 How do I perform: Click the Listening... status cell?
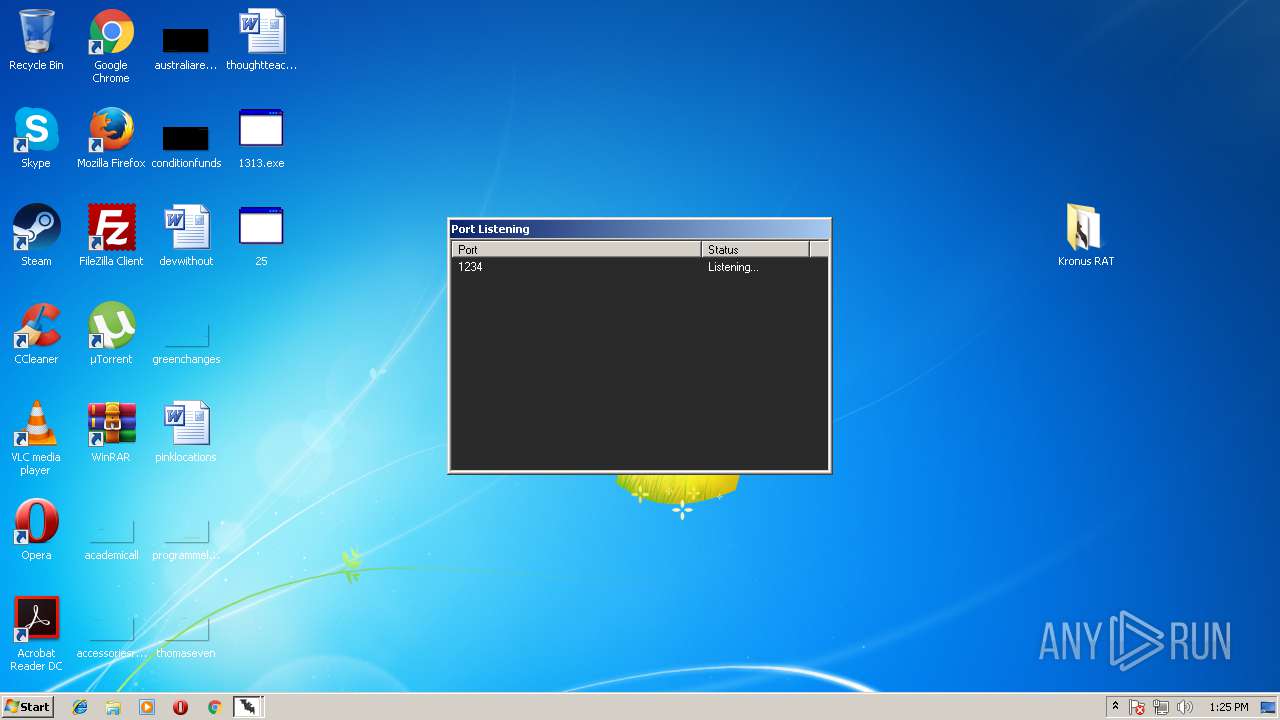[x=733, y=267]
